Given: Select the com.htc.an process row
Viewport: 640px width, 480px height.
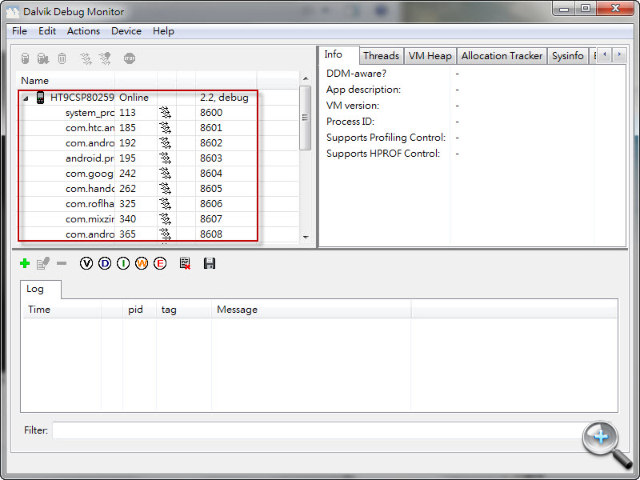Looking at the screenshot, I should coord(158,128).
